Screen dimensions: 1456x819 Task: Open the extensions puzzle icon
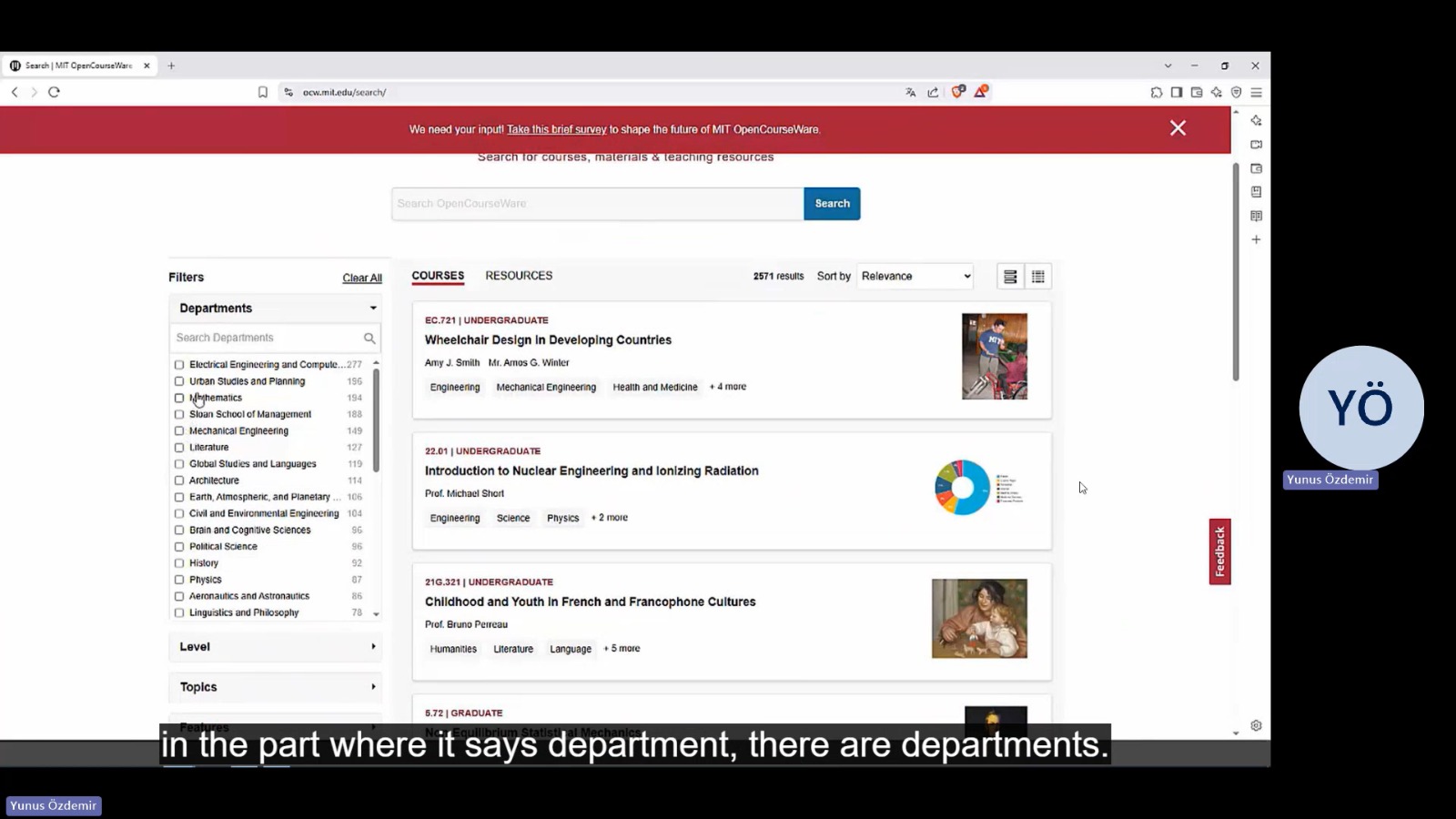point(1157,92)
